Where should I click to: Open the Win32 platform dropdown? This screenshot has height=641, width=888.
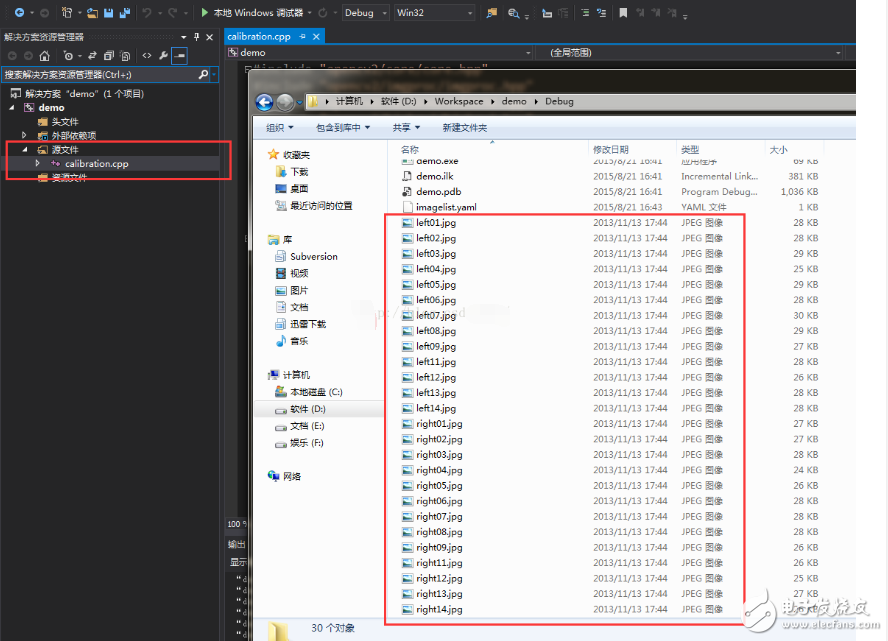(436, 13)
